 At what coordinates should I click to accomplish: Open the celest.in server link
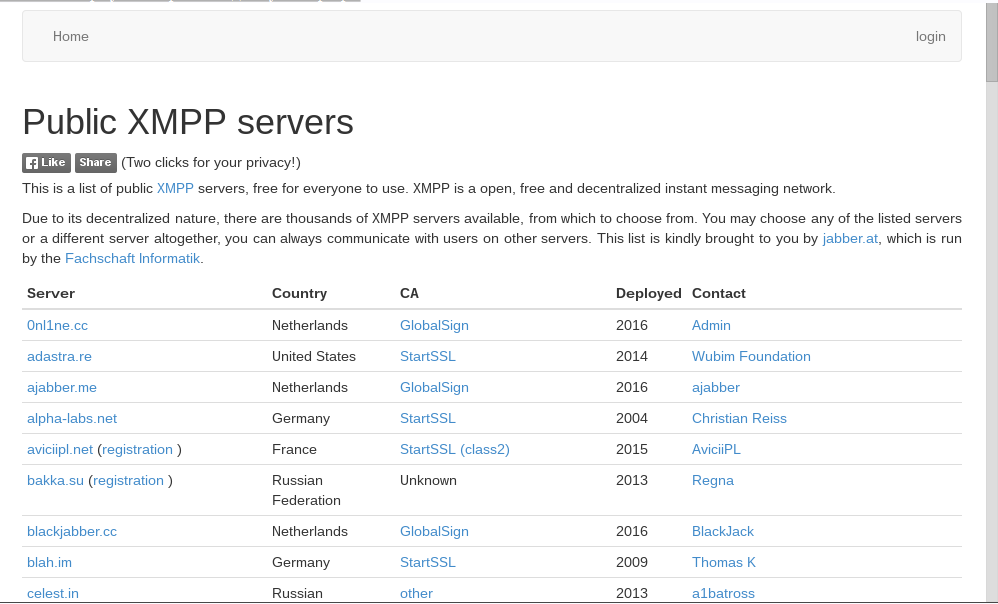pos(53,594)
